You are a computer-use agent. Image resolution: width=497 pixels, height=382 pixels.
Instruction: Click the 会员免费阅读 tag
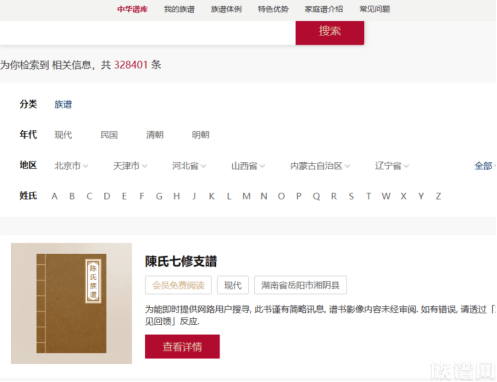(178, 285)
